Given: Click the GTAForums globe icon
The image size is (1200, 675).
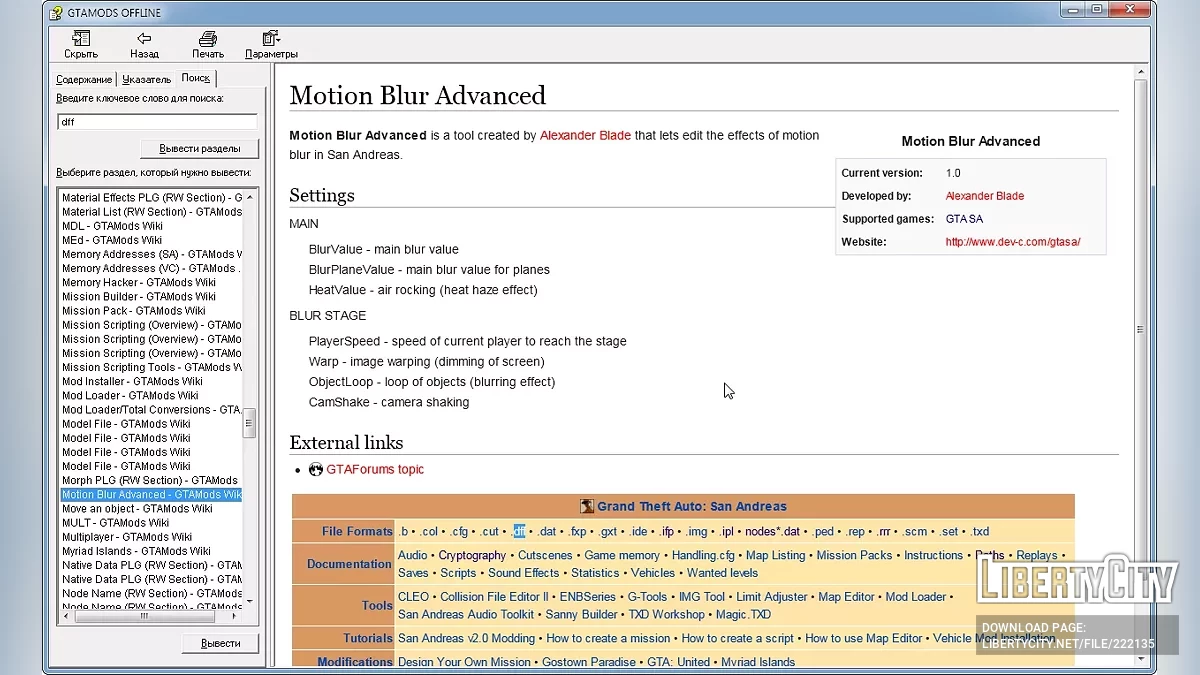Looking at the screenshot, I should pos(316,469).
